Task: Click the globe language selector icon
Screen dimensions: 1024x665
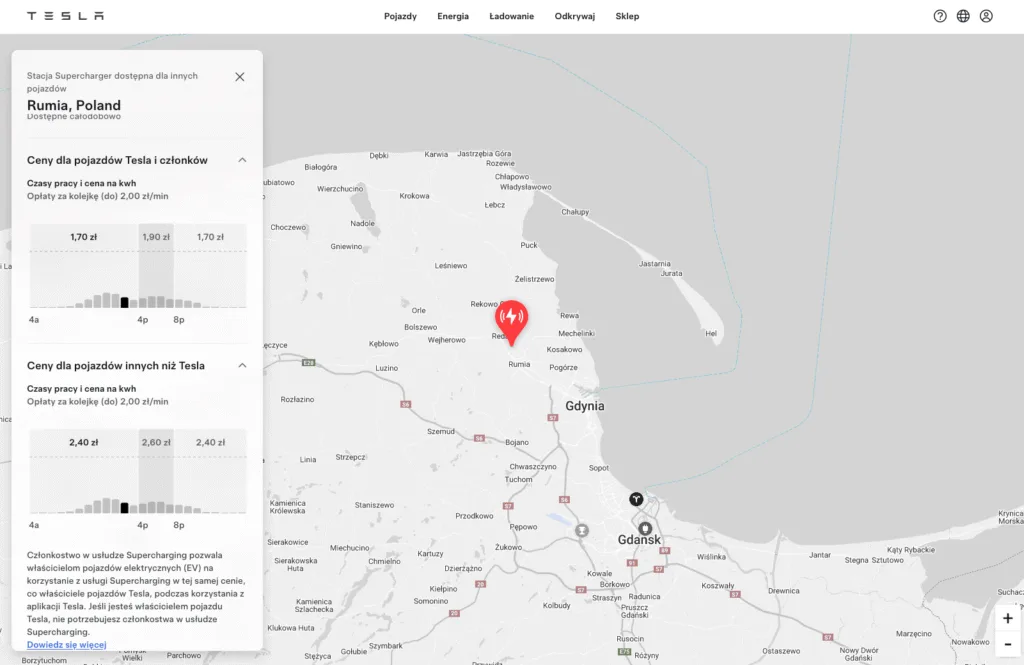Action: pos(961,16)
